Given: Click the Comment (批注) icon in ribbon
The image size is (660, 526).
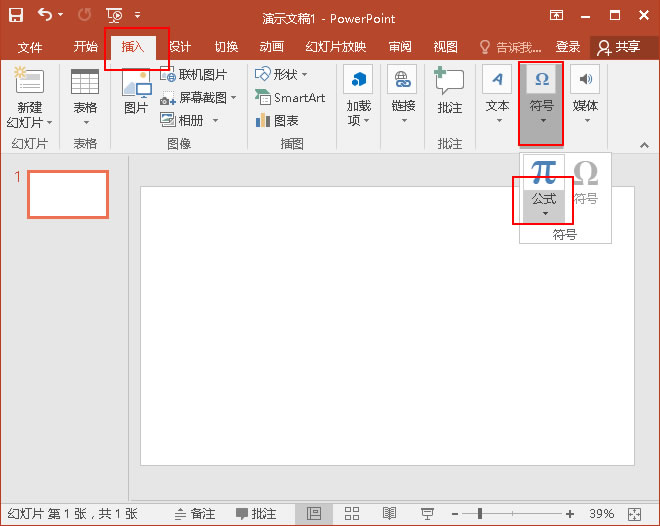Looking at the screenshot, I should pyautogui.click(x=449, y=83).
